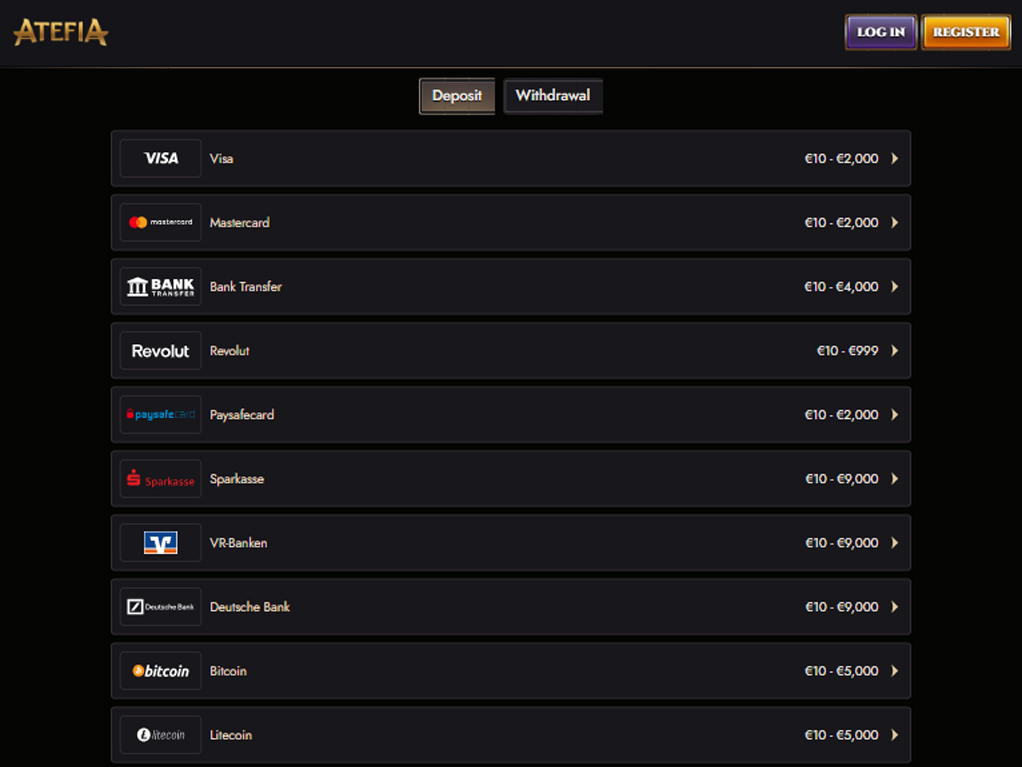The width and height of the screenshot is (1022, 767).
Task: Expand the Visa row chevron arrow
Action: [x=895, y=158]
